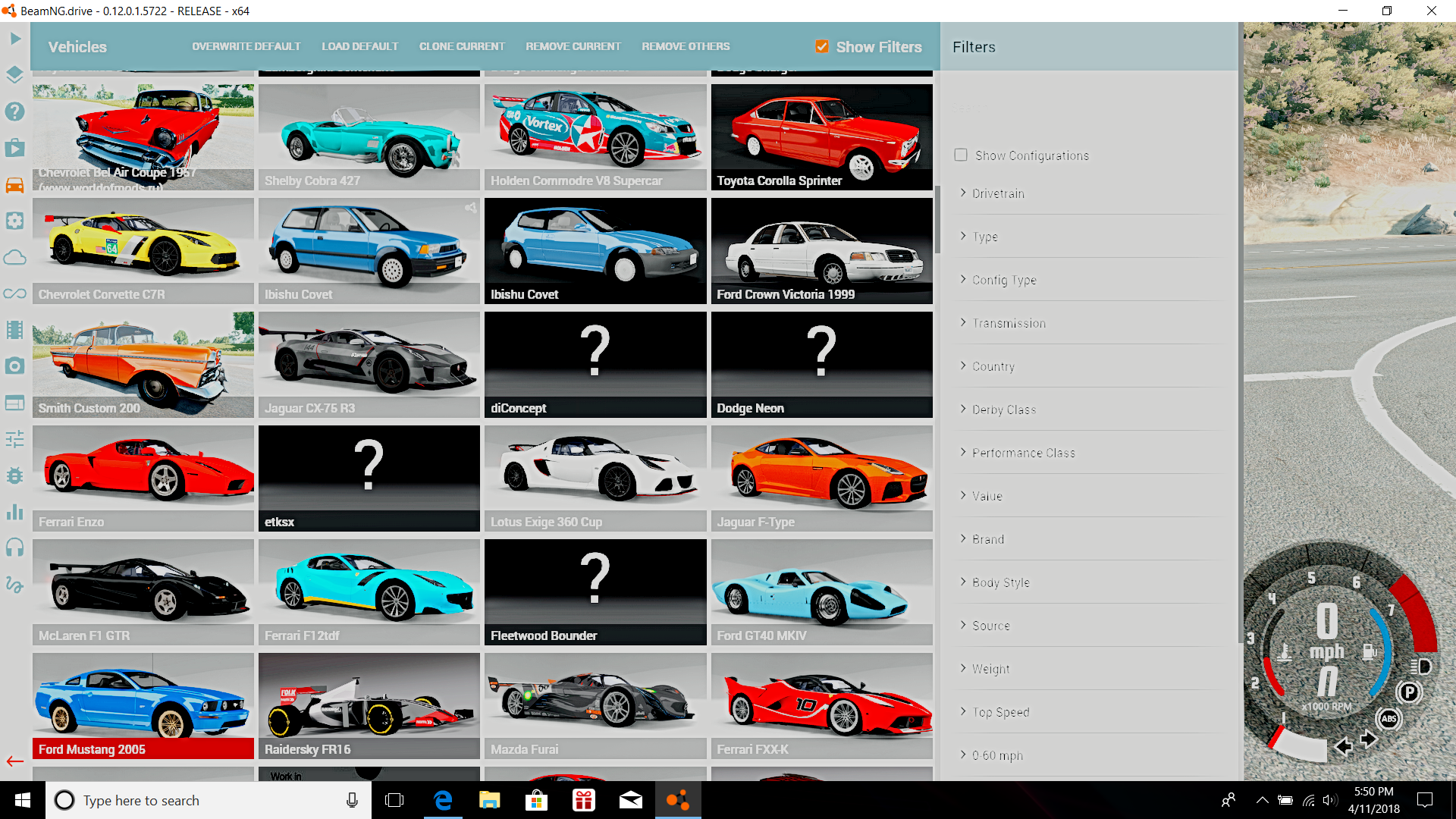Open the film strip replay icon
The width and height of the screenshot is (1456, 819).
(x=15, y=330)
